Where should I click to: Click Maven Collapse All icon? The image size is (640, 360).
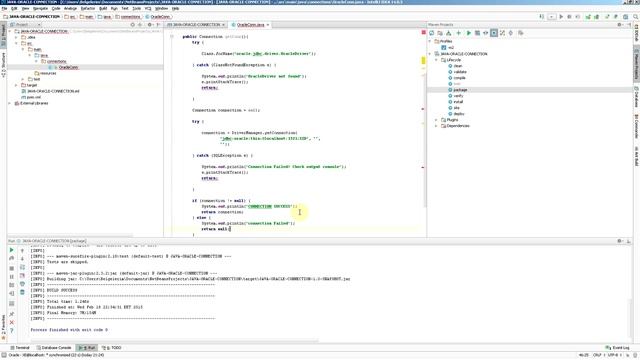click(x=511, y=33)
